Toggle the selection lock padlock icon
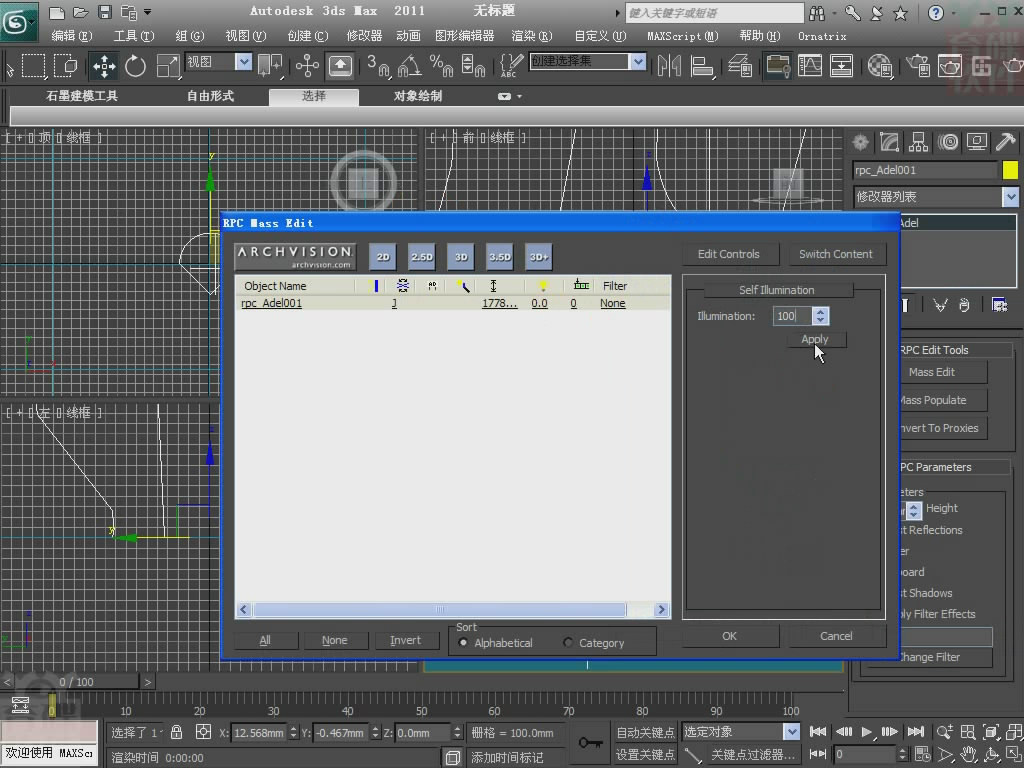The width and height of the screenshot is (1024, 768). click(x=176, y=732)
